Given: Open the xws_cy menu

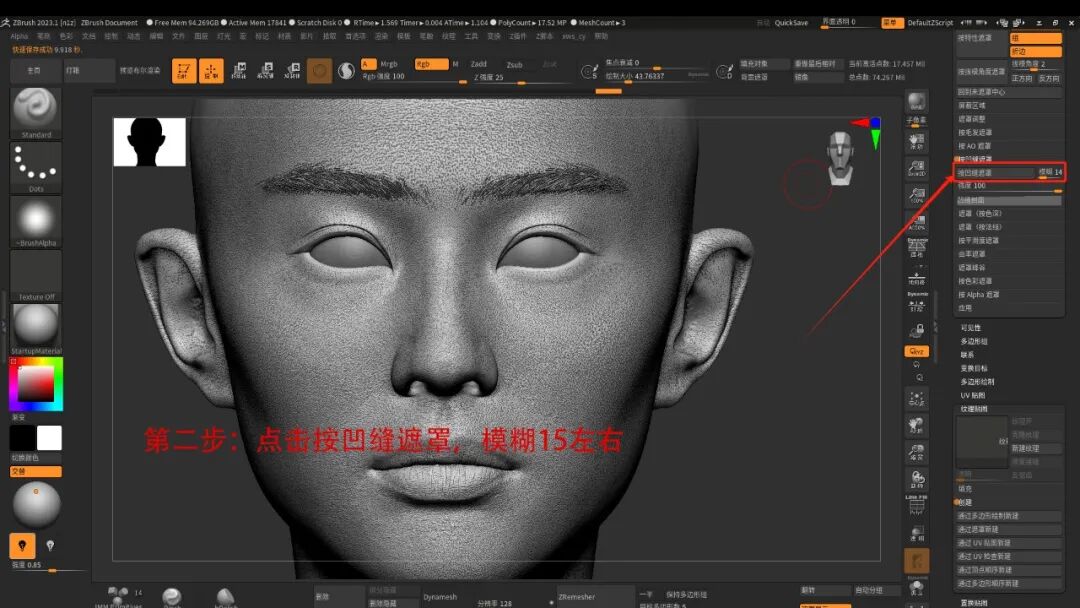Looking at the screenshot, I should tap(573, 36).
